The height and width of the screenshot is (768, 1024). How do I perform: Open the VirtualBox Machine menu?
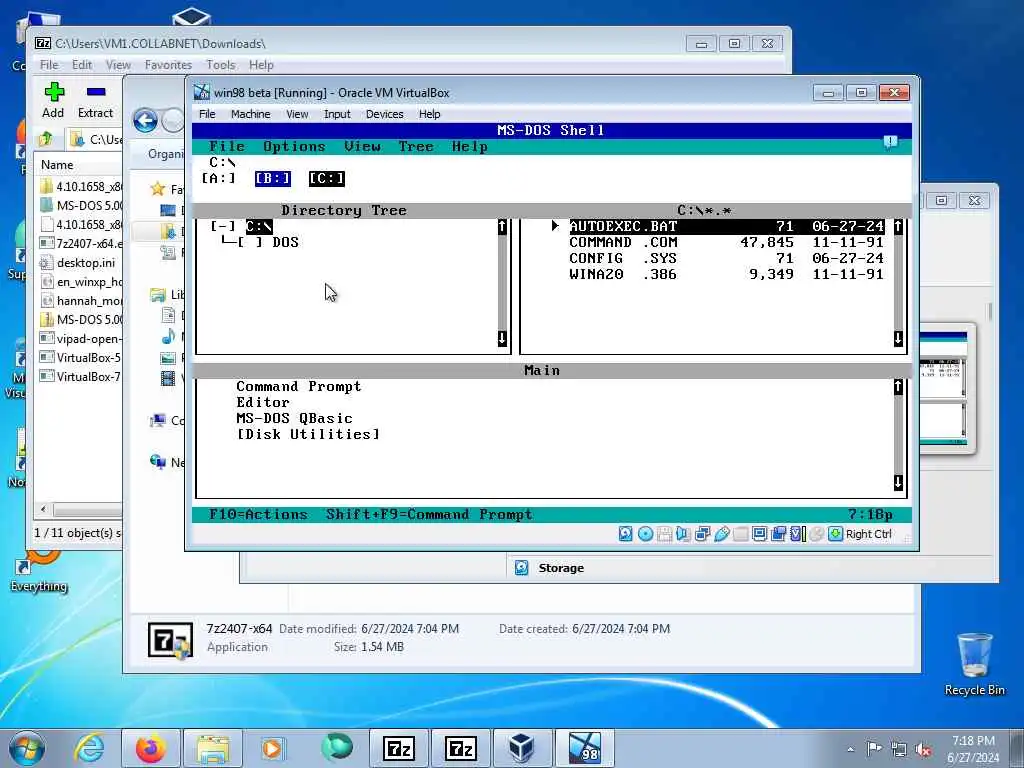pos(251,114)
